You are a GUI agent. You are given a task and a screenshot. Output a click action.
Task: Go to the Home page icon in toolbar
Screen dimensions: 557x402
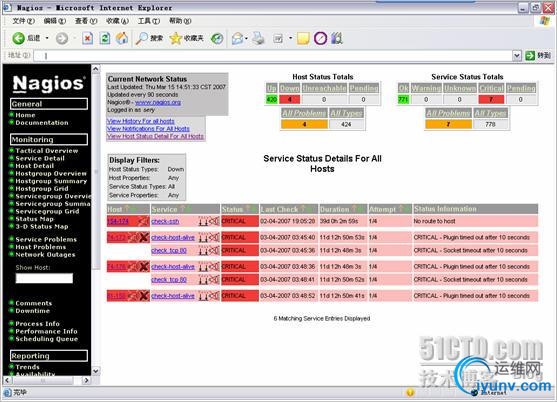(122, 38)
